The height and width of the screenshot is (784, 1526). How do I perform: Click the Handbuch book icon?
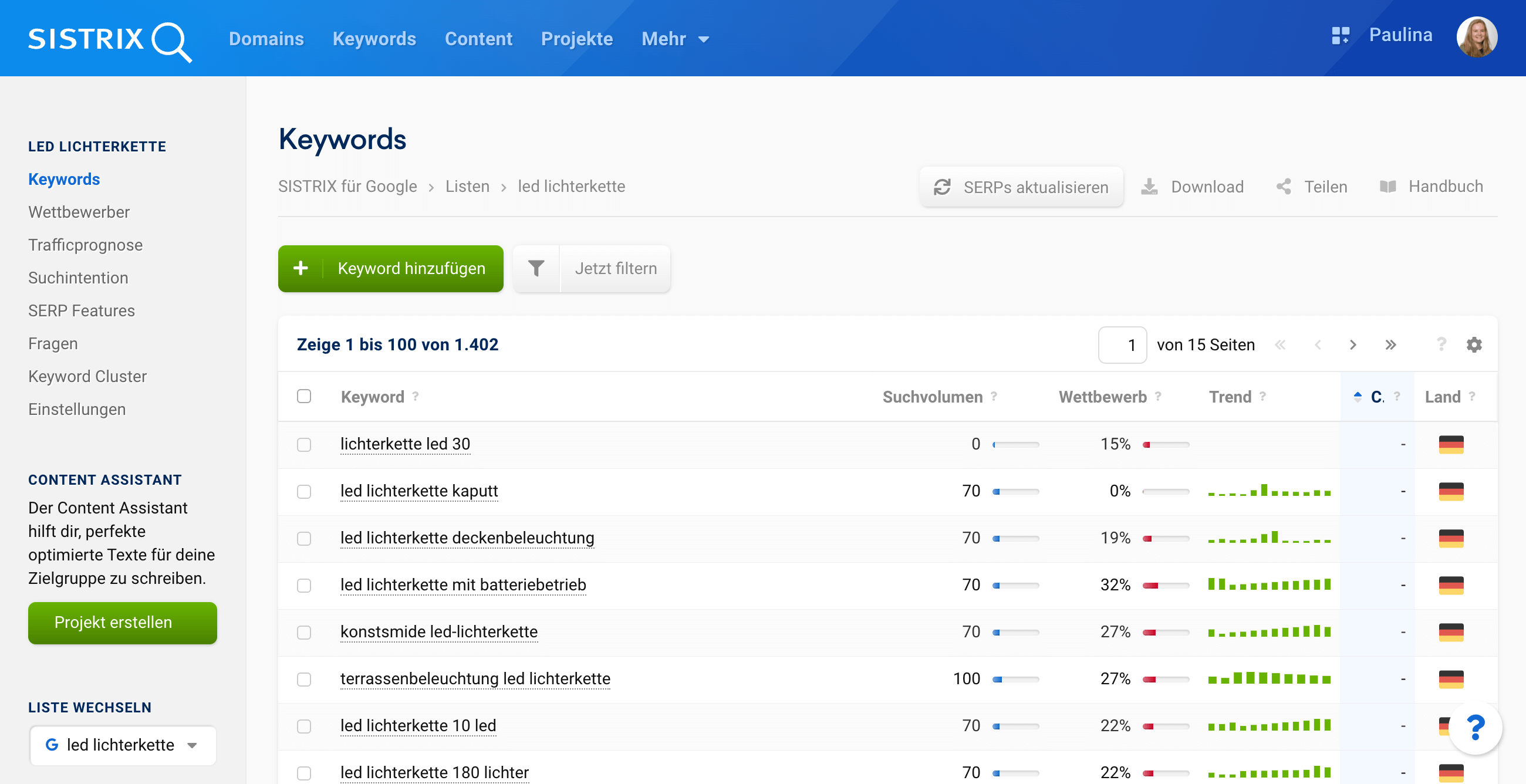point(1387,187)
